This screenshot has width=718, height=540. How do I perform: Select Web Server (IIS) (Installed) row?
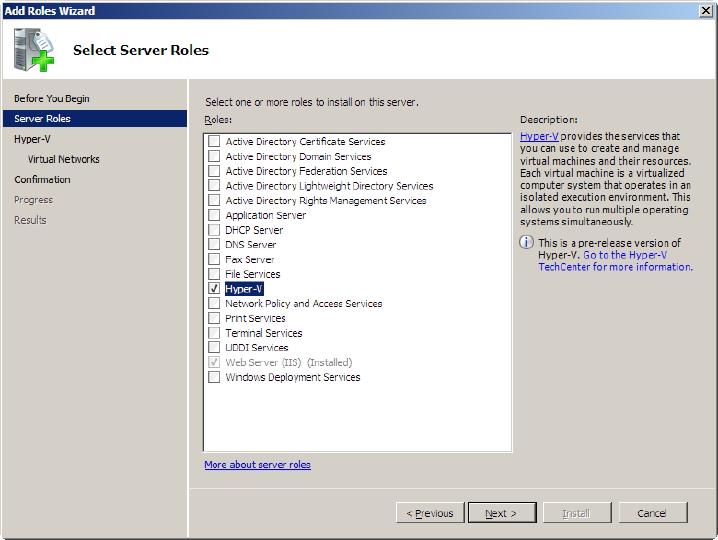tap(288, 362)
